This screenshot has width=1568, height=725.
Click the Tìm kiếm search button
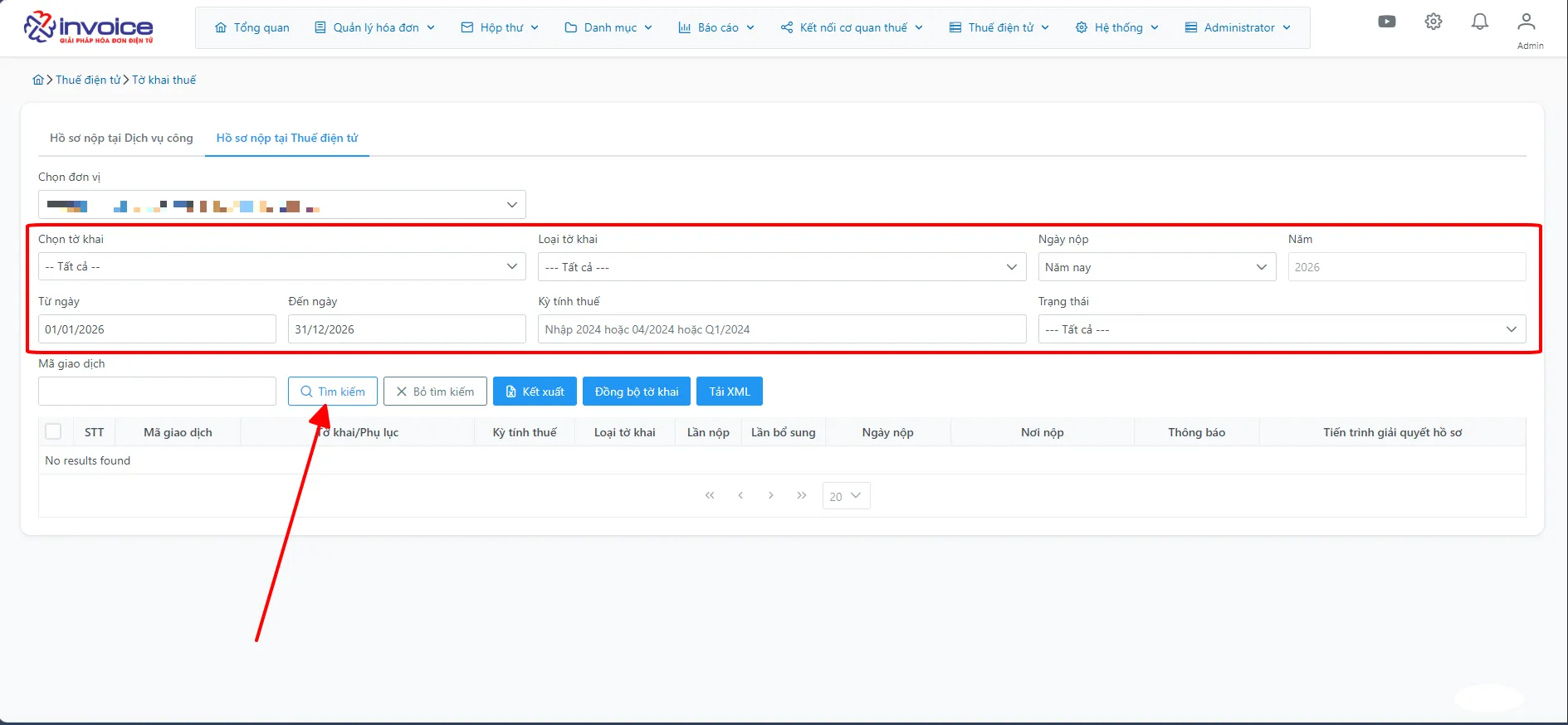click(333, 392)
